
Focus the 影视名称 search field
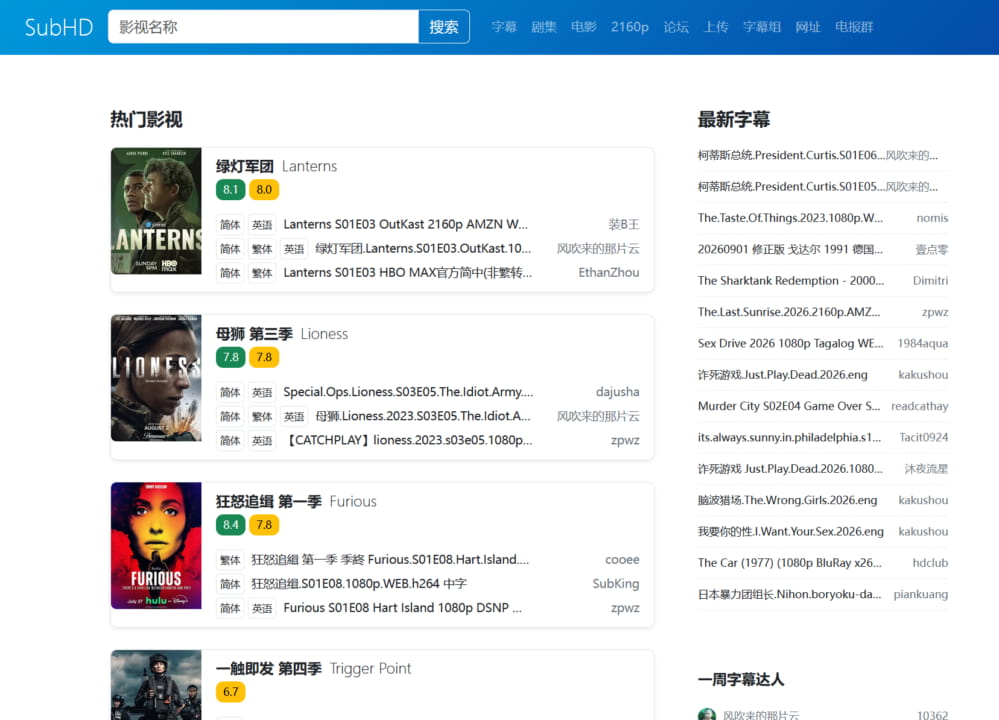tap(263, 27)
